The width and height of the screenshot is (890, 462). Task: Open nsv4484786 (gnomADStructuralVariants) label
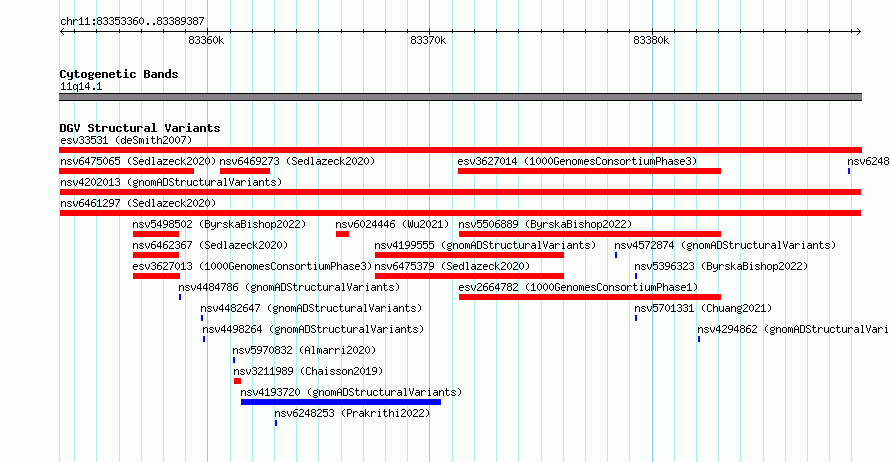(289, 287)
